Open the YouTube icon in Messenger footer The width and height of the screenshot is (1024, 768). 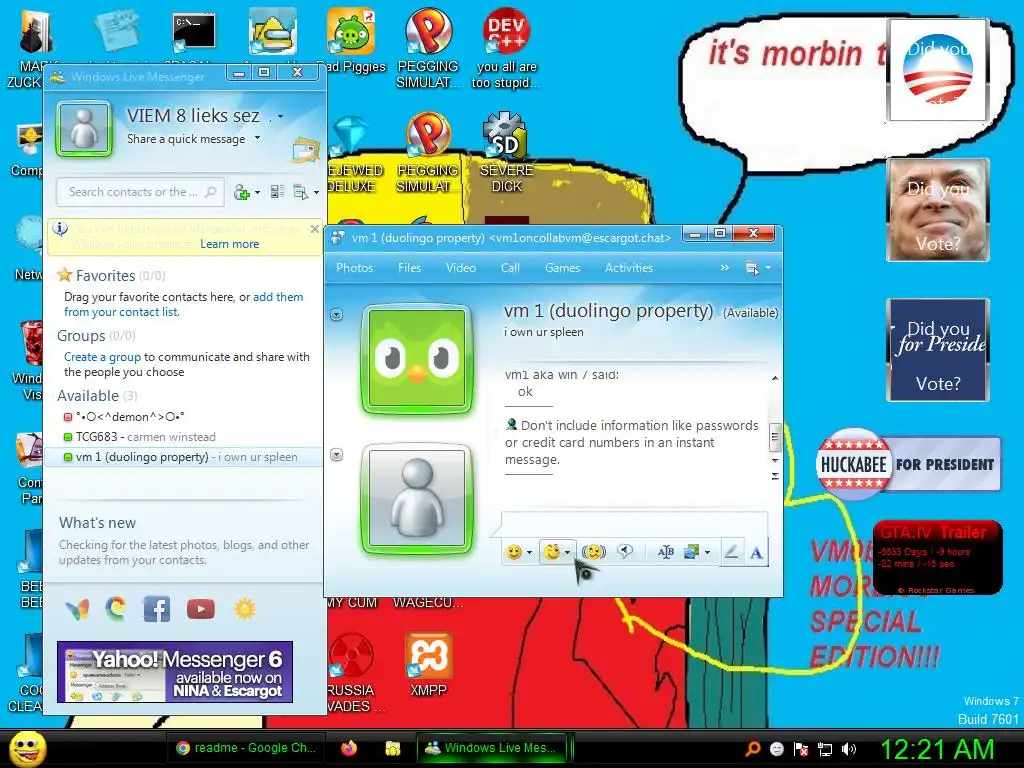[200, 609]
